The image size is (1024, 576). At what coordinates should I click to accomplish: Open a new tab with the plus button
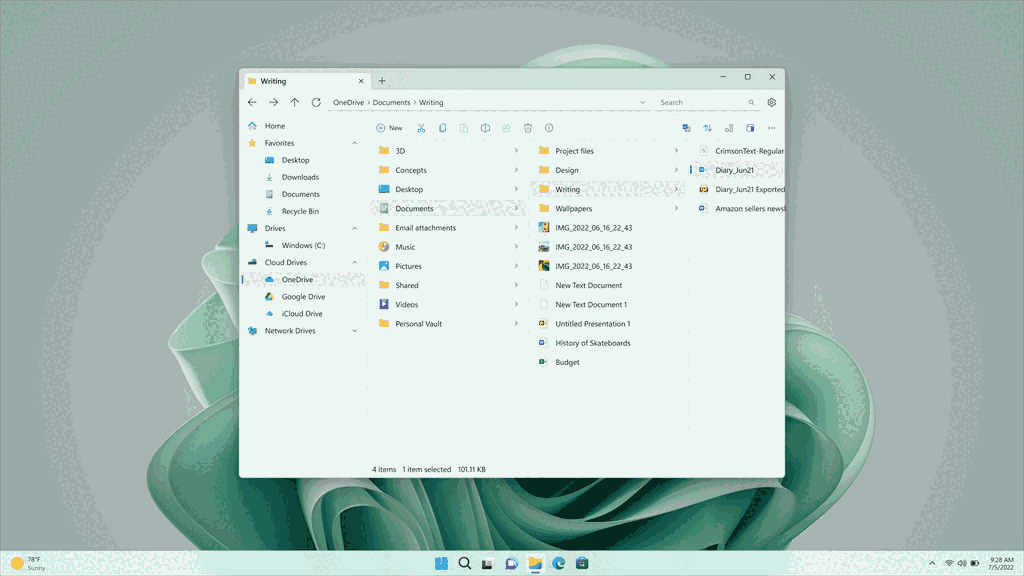tap(382, 80)
